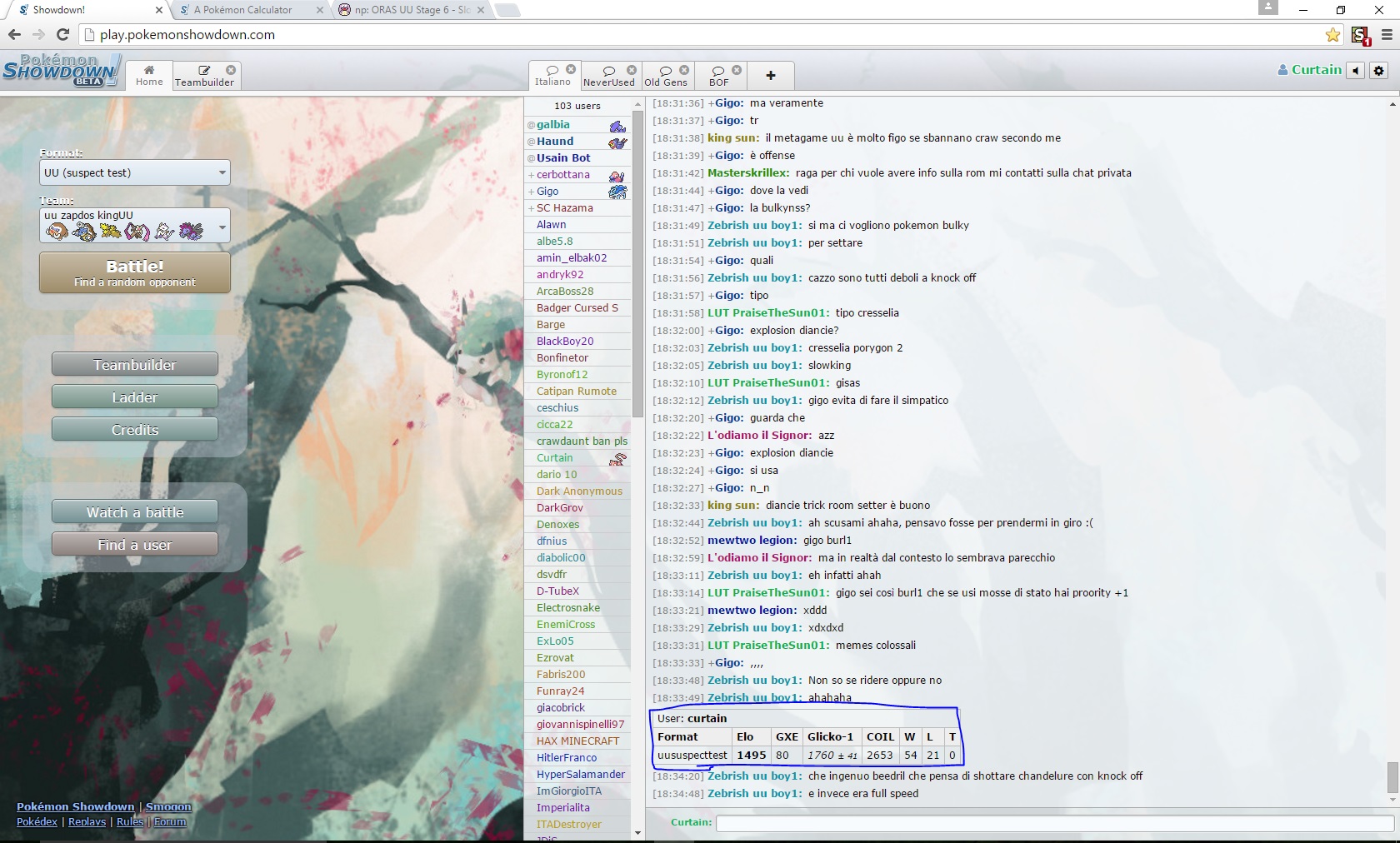This screenshot has height=843, width=1400.
Task: Open the Forum footer link
Action: tap(170, 821)
